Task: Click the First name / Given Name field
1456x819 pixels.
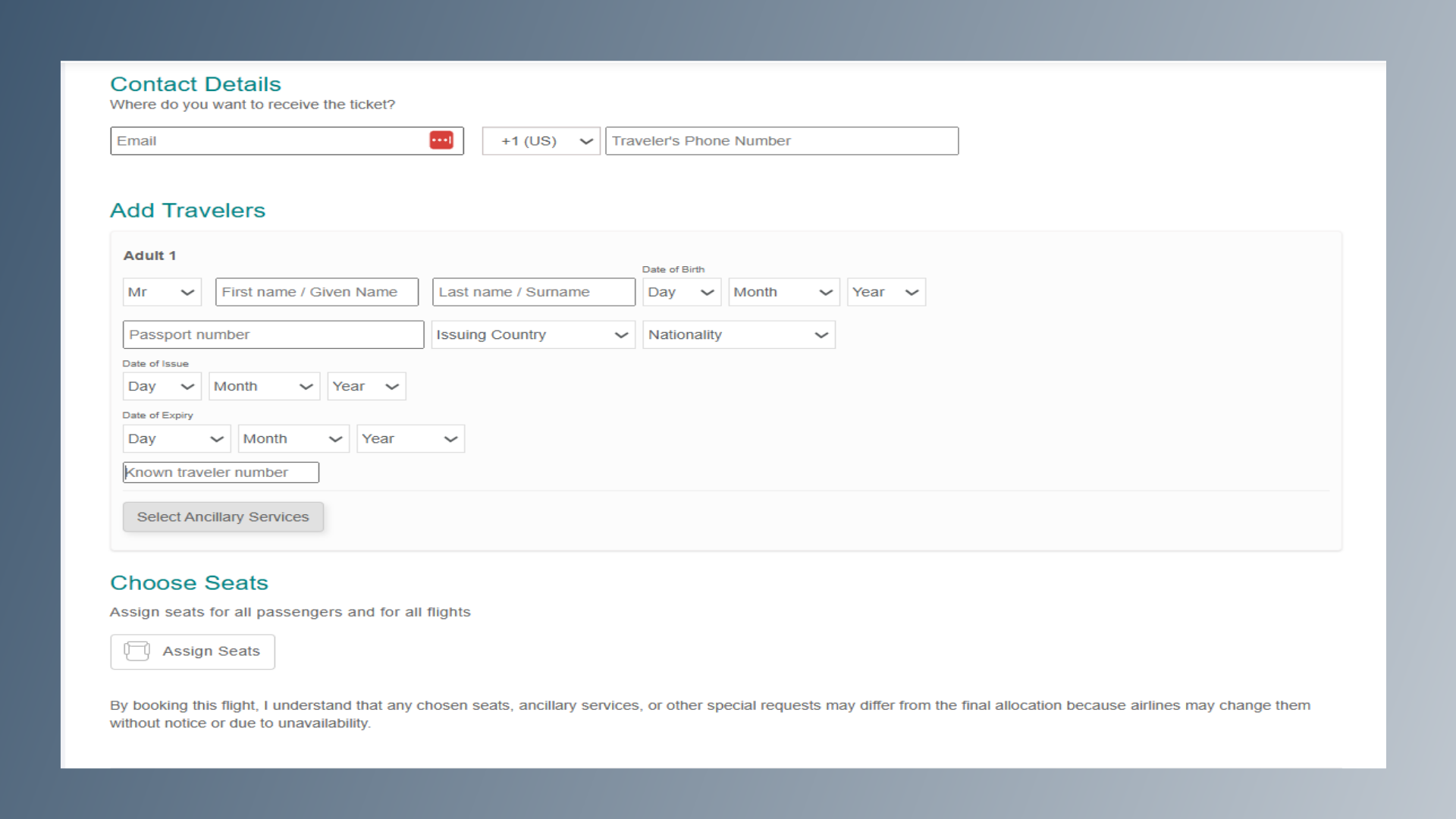Action: (316, 292)
